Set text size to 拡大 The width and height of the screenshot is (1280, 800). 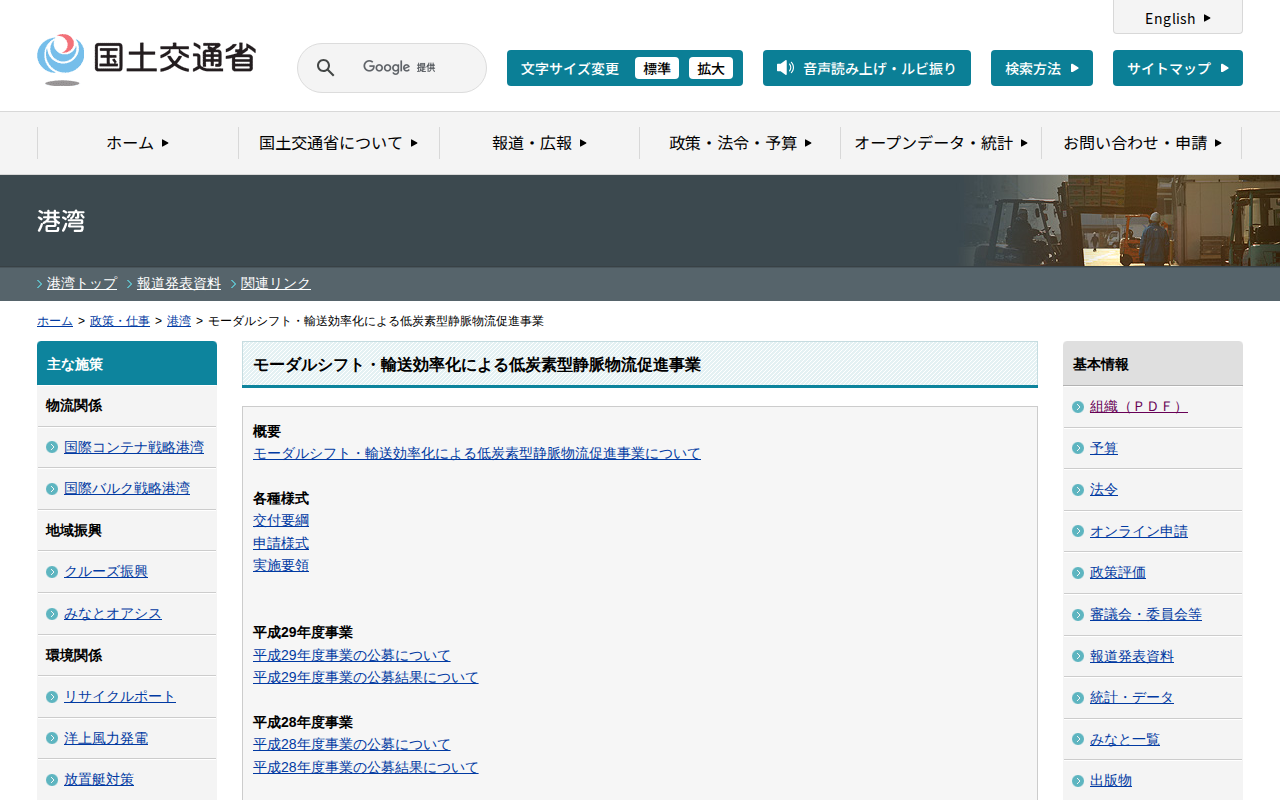(x=711, y=68)
